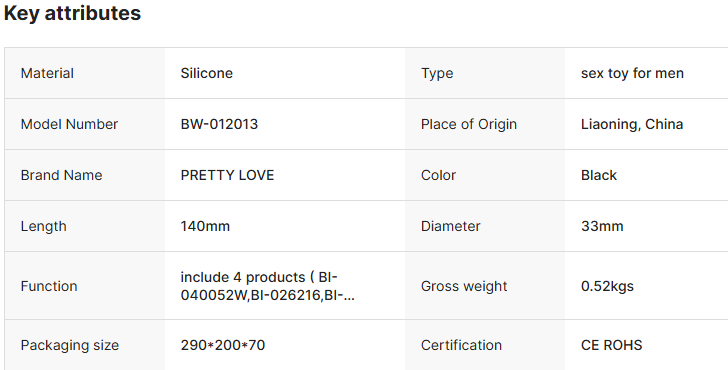The height and width of the screenshot is (370, 728).
Task: Select the Brand Name label
Action: [x=61, y=175]
